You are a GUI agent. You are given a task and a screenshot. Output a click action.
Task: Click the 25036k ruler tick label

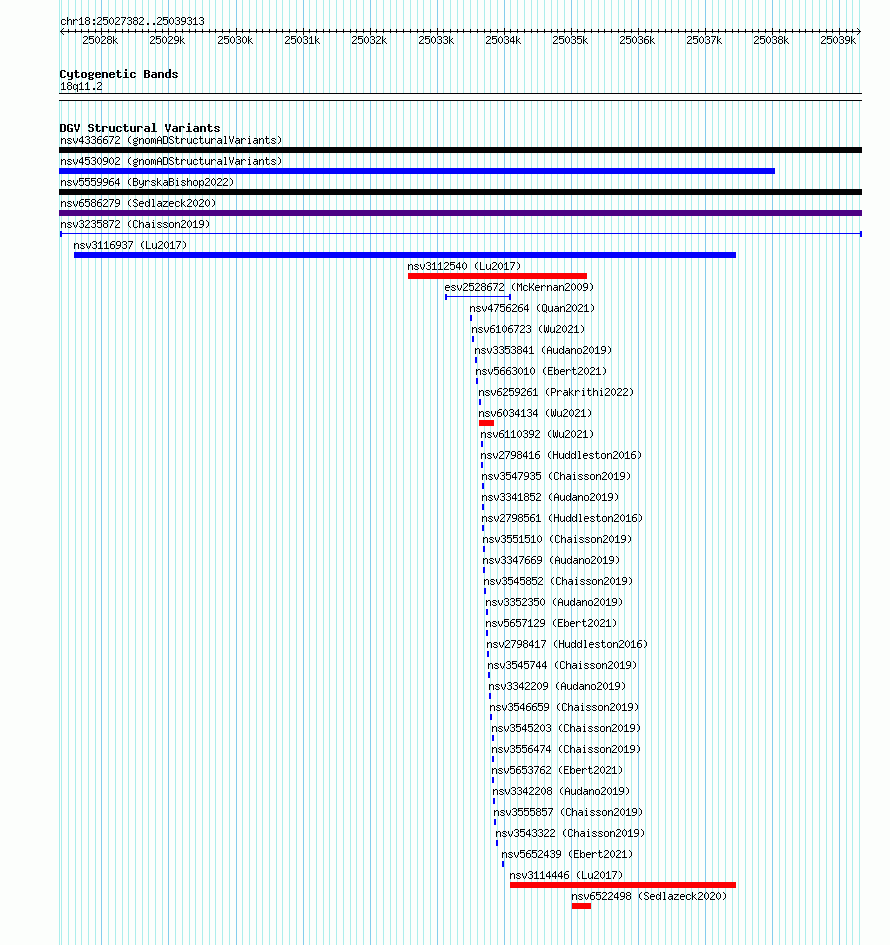[637, 40]
